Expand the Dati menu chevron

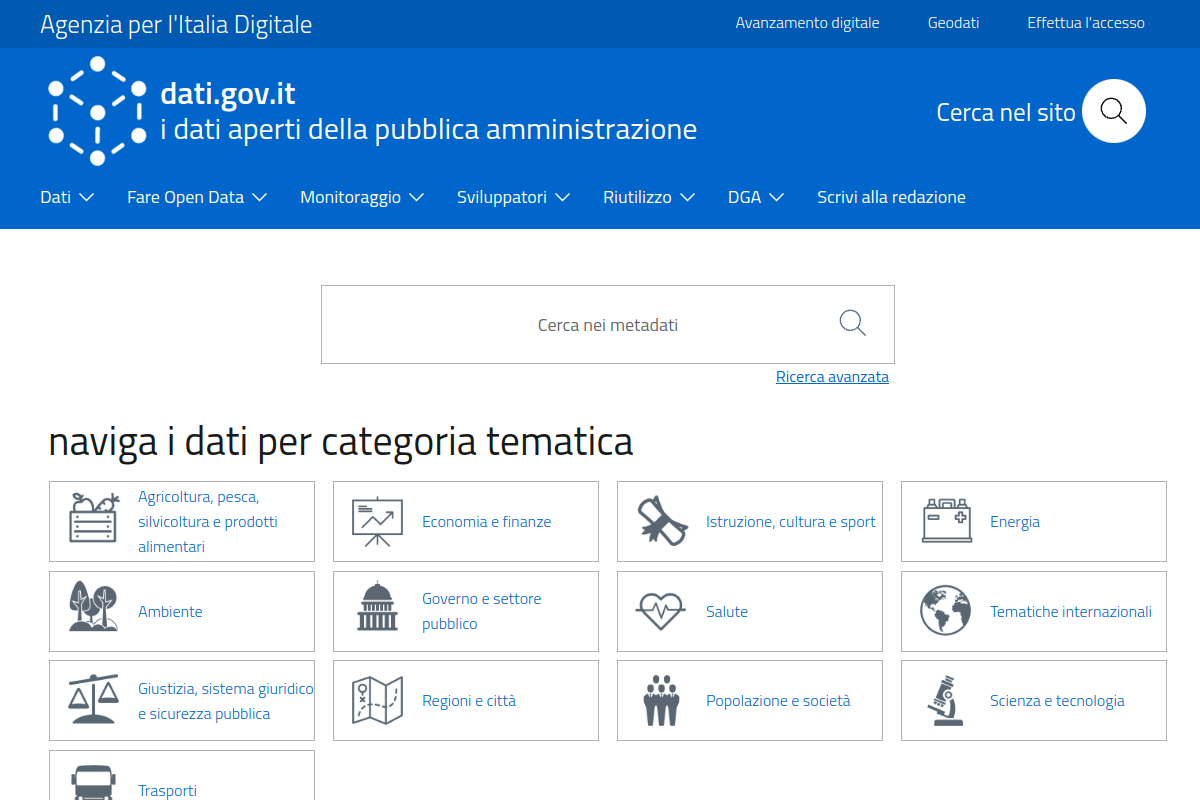(86, 197)
